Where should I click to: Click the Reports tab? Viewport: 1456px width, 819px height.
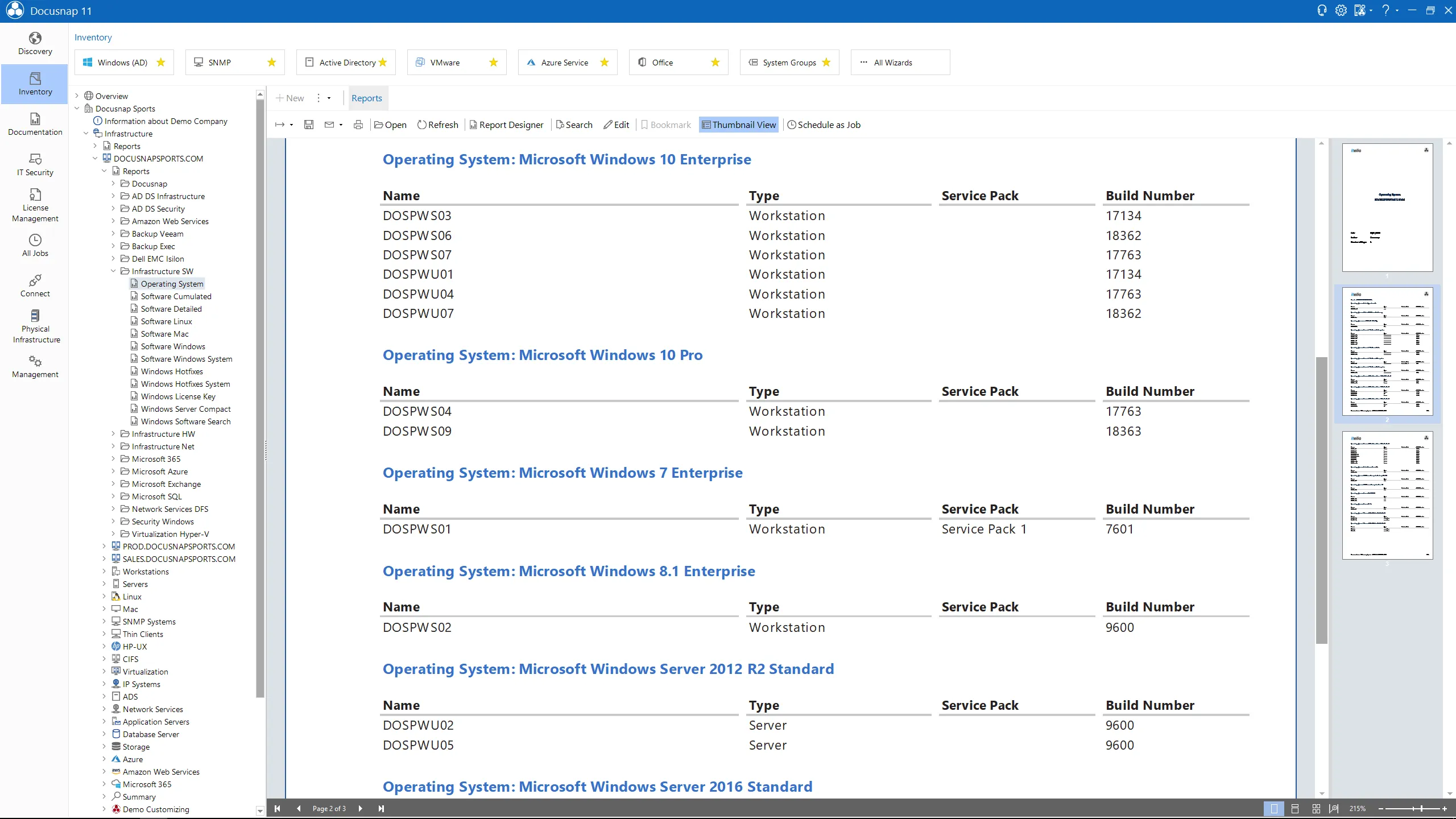tap(366, 98)
